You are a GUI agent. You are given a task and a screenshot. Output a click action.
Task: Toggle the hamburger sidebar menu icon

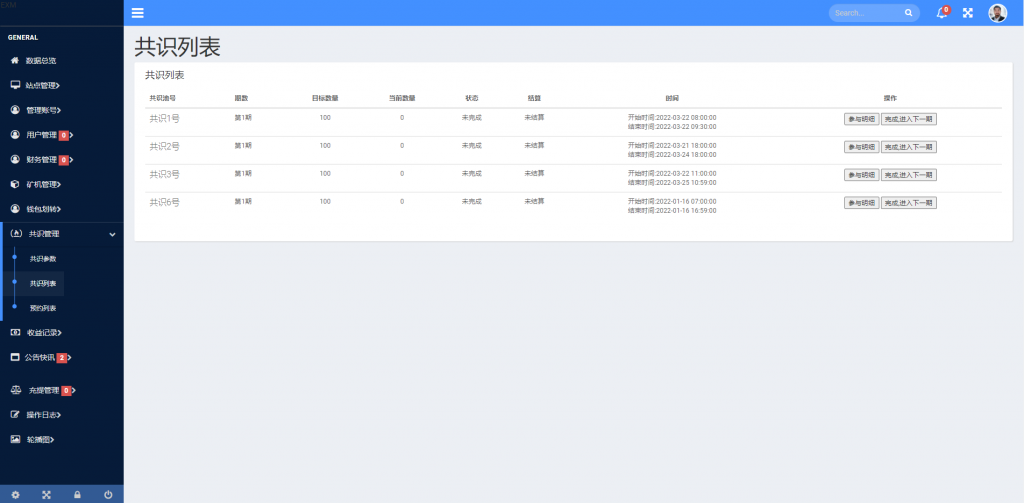138,13
